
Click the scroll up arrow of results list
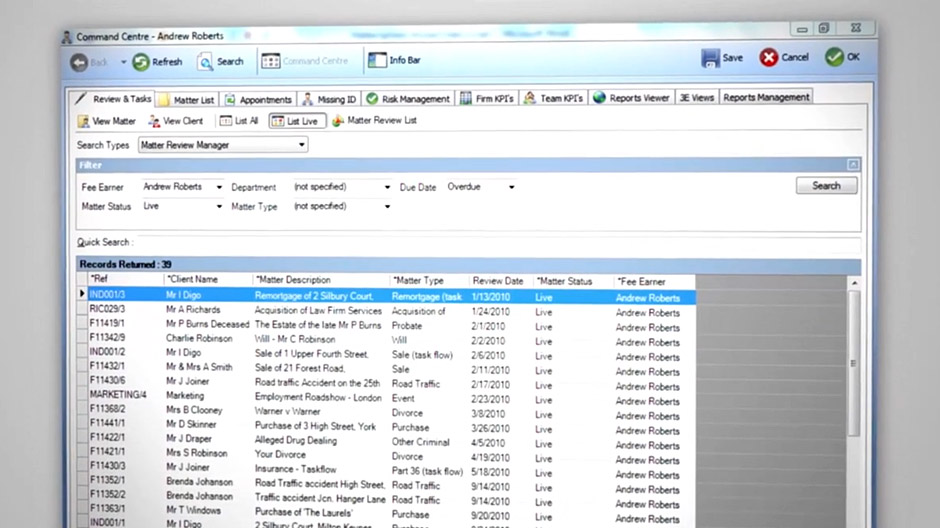pyautogui.click(x=854, y=283)
